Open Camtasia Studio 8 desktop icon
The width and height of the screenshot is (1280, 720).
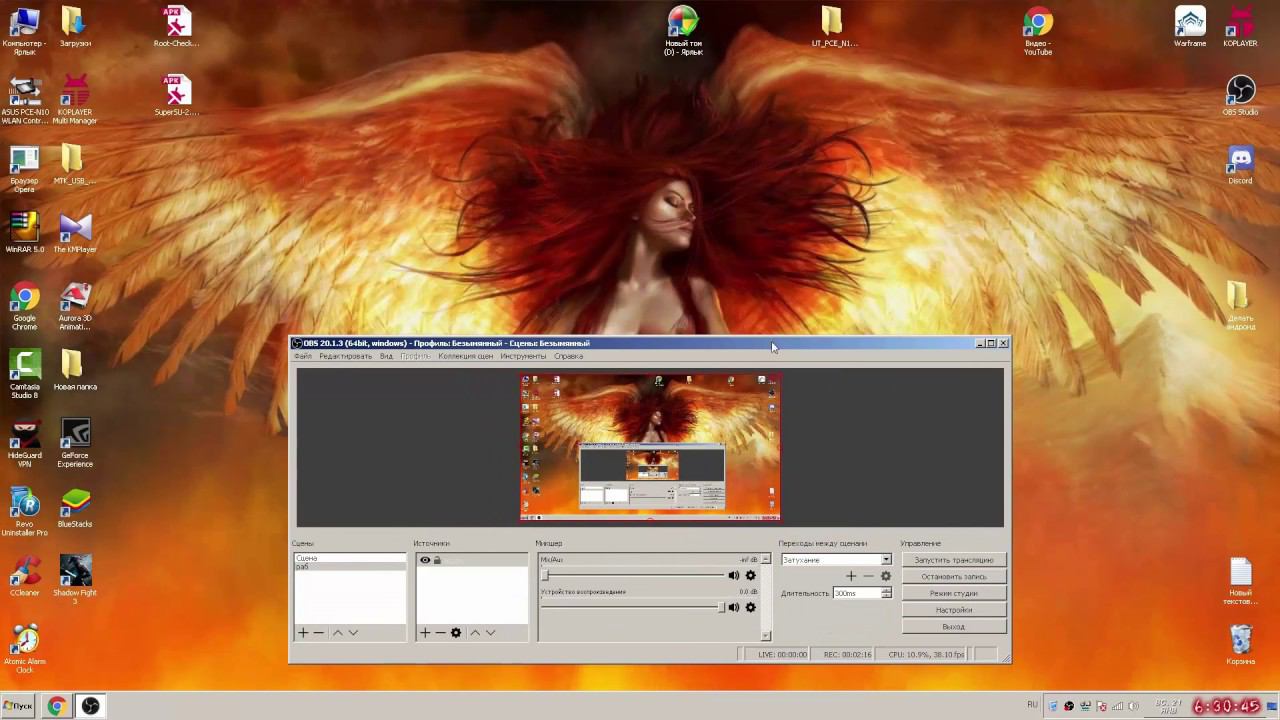25,374
